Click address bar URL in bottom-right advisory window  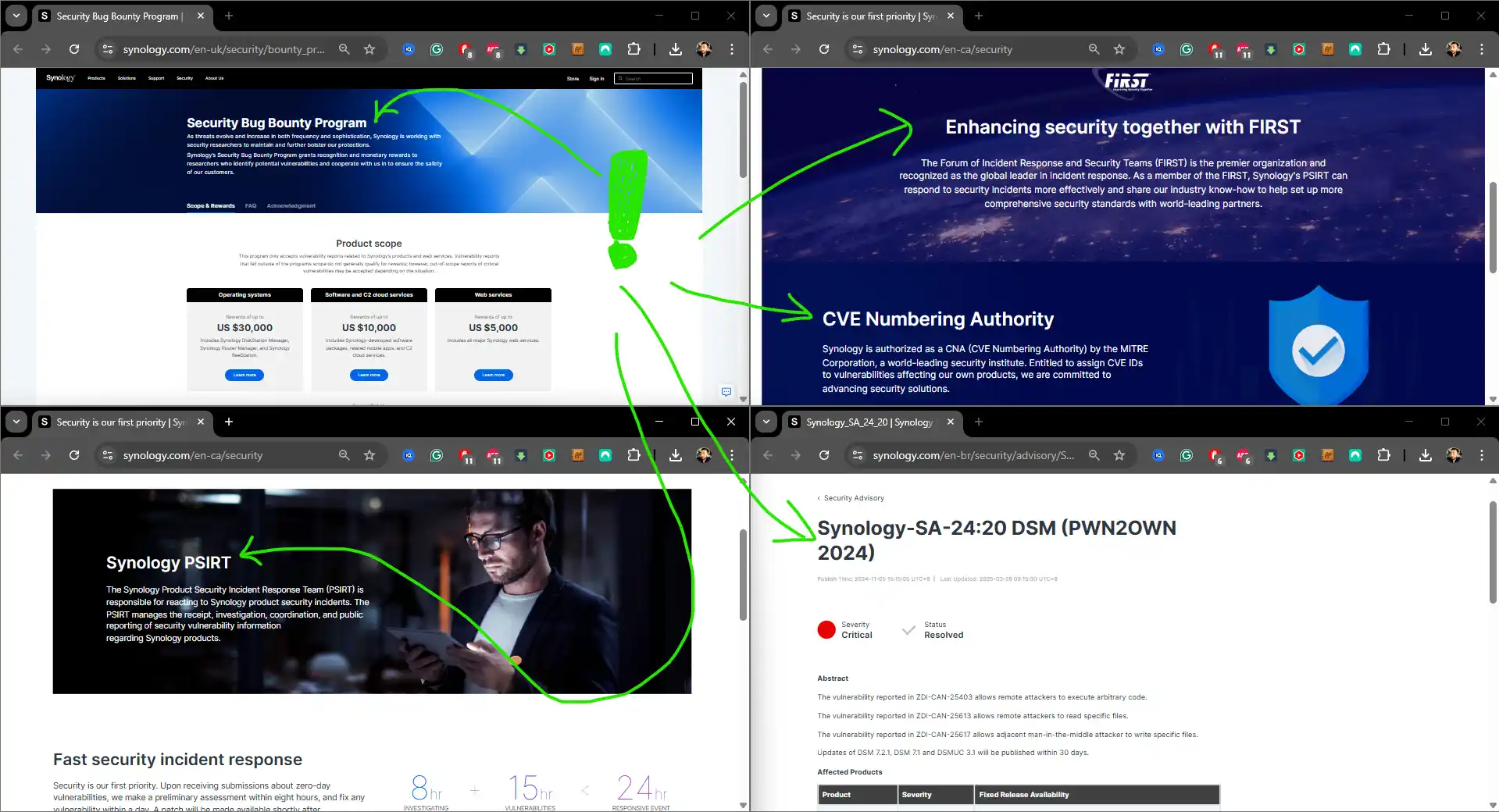click(973, 455)
